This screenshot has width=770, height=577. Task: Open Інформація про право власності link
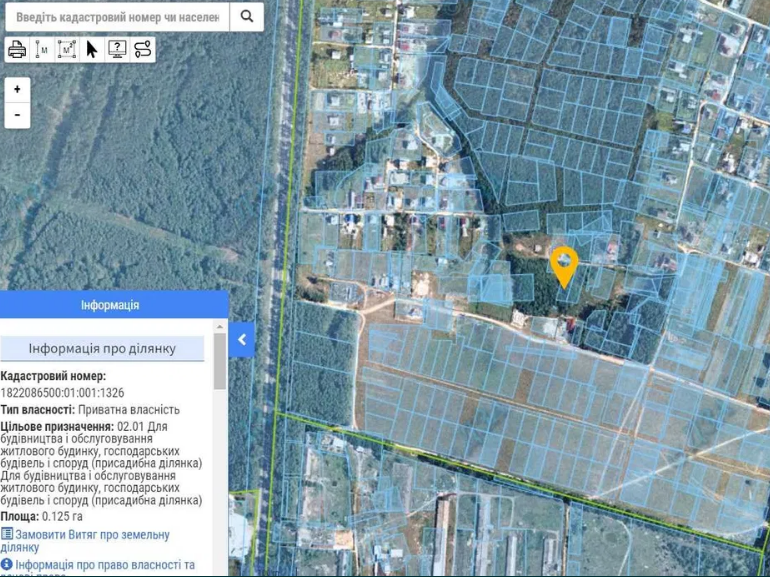(104, 566)
